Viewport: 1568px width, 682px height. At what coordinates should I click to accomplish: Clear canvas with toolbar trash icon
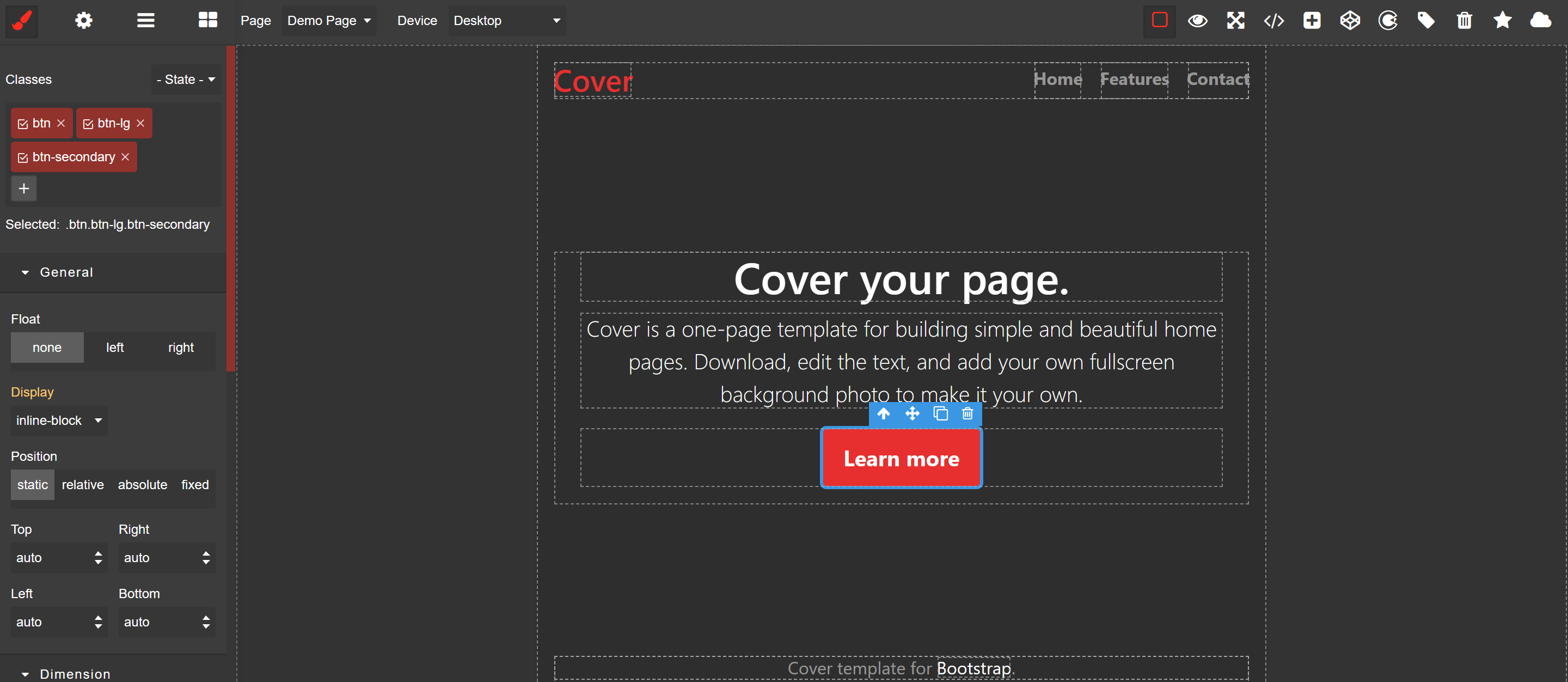pyautogui.click(x=1464, y=21)
